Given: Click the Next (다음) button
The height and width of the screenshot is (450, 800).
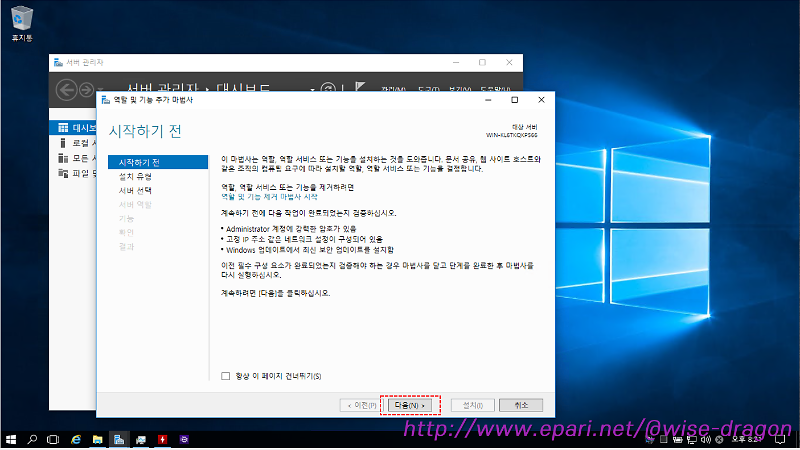Looking at the screenshot, I should pyautogui.click(x=410, y=405).
